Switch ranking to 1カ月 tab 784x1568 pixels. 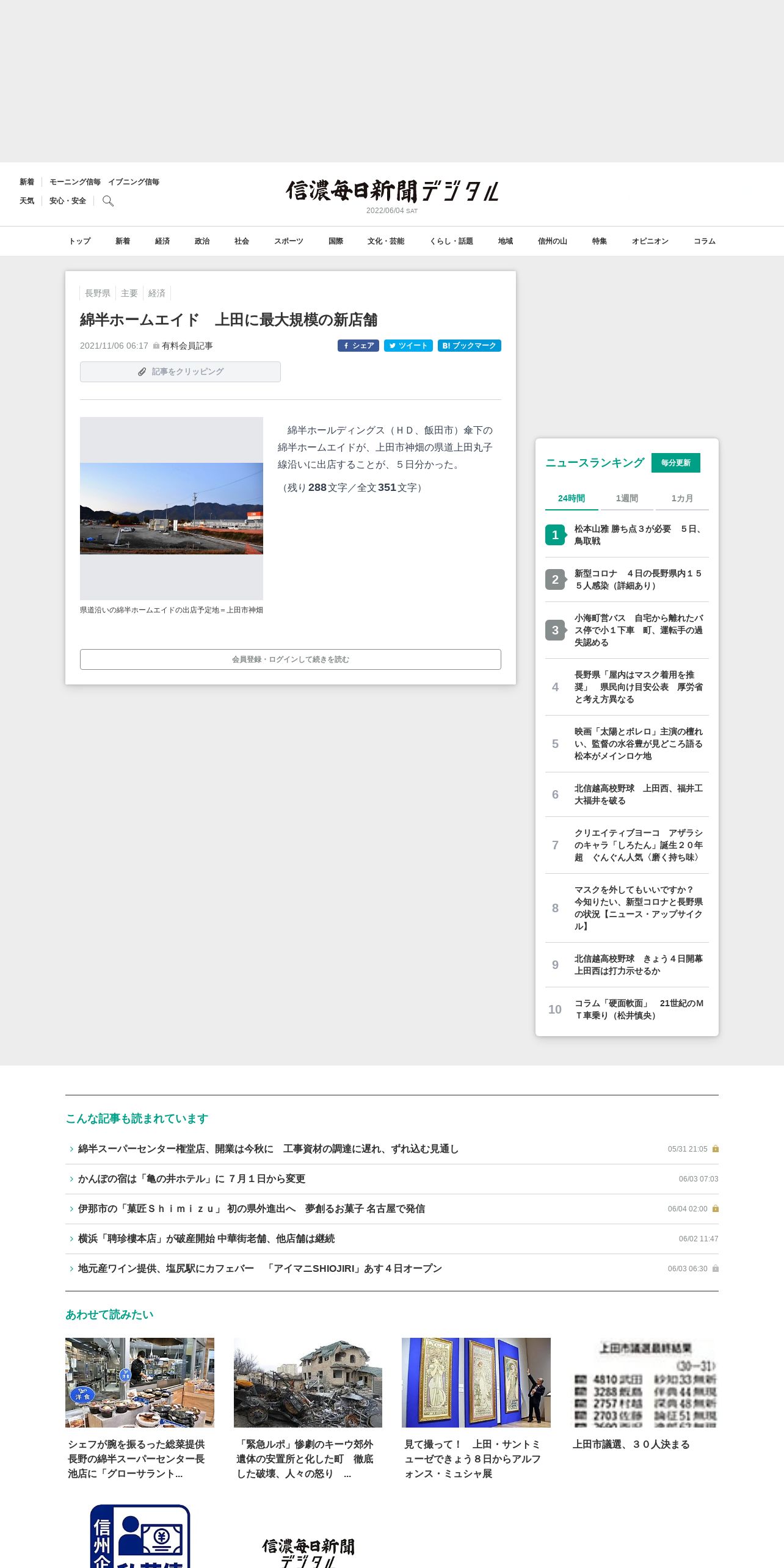tap(682, 498)
